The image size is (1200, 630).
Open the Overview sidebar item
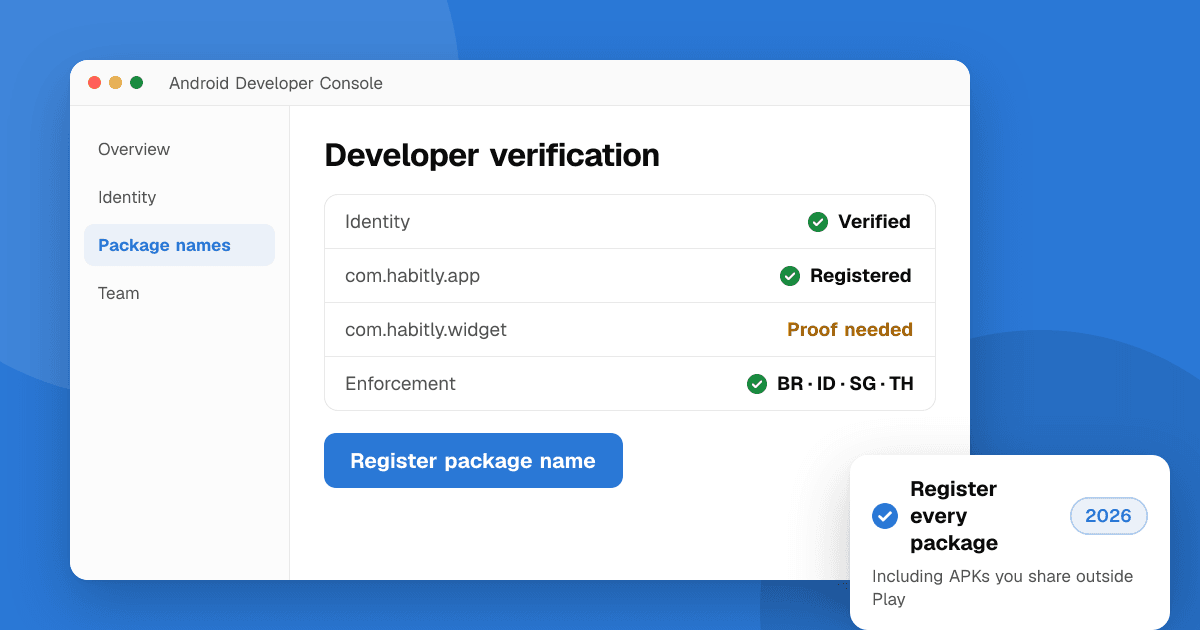pyautogui.click(x=179, y=149)
